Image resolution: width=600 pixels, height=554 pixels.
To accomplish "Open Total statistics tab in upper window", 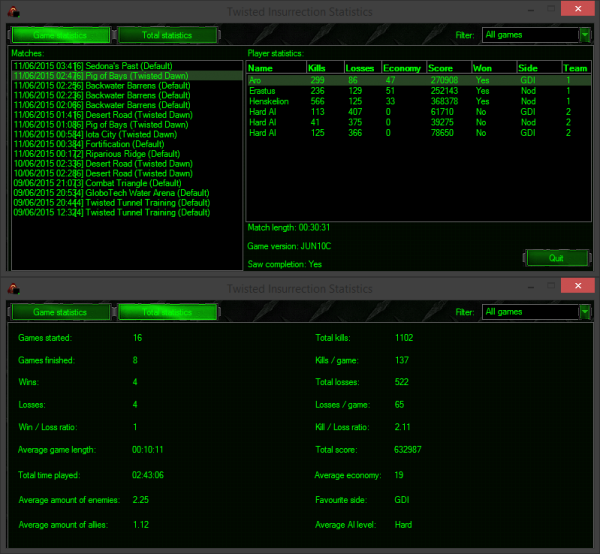I will pos(167,35).
